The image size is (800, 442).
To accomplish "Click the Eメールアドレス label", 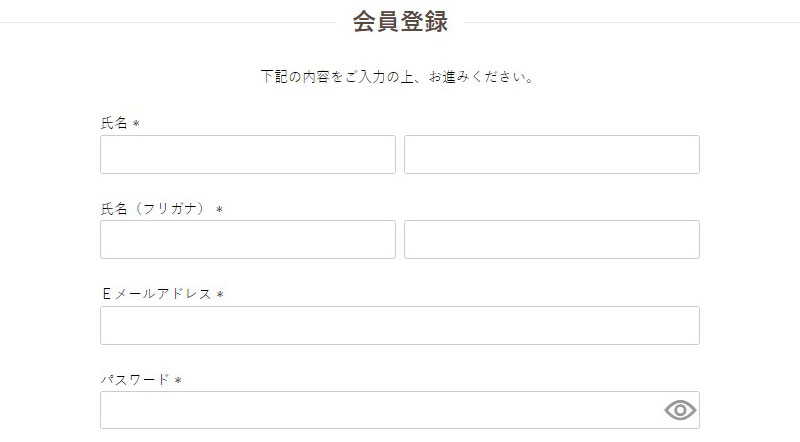I will pyautogui.click(x=156, y=294).
